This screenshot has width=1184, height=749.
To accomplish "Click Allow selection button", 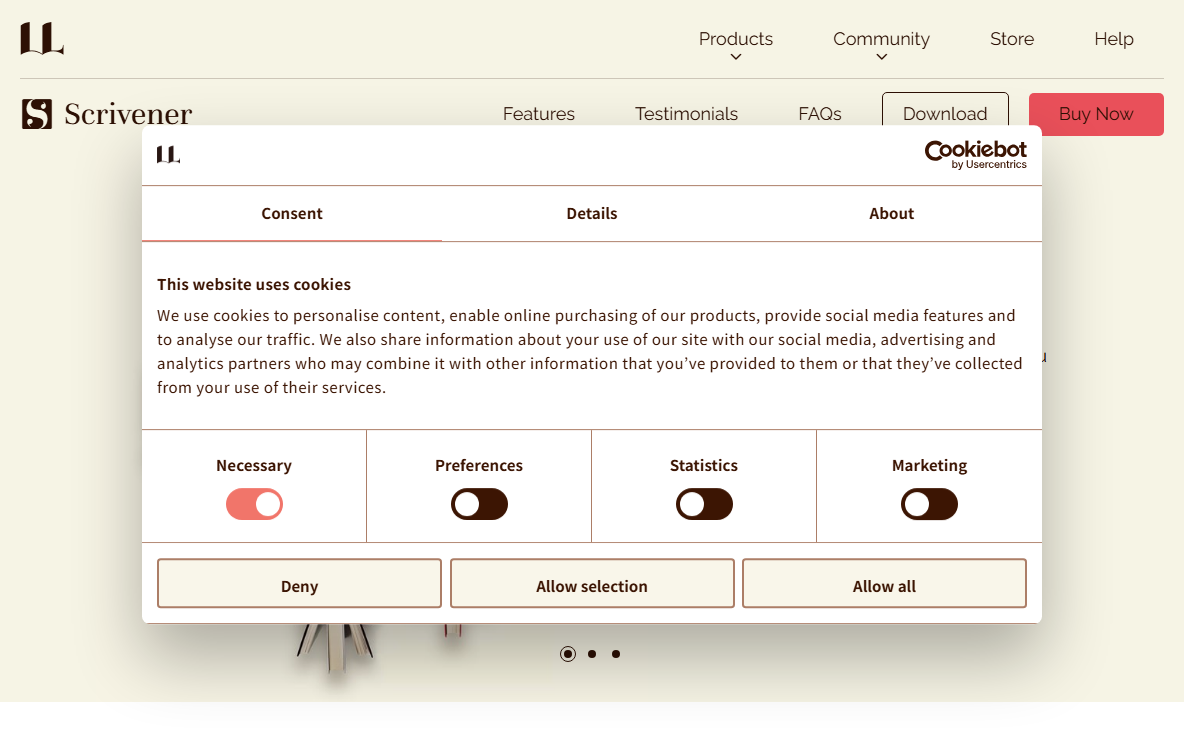I will (592, 584).
